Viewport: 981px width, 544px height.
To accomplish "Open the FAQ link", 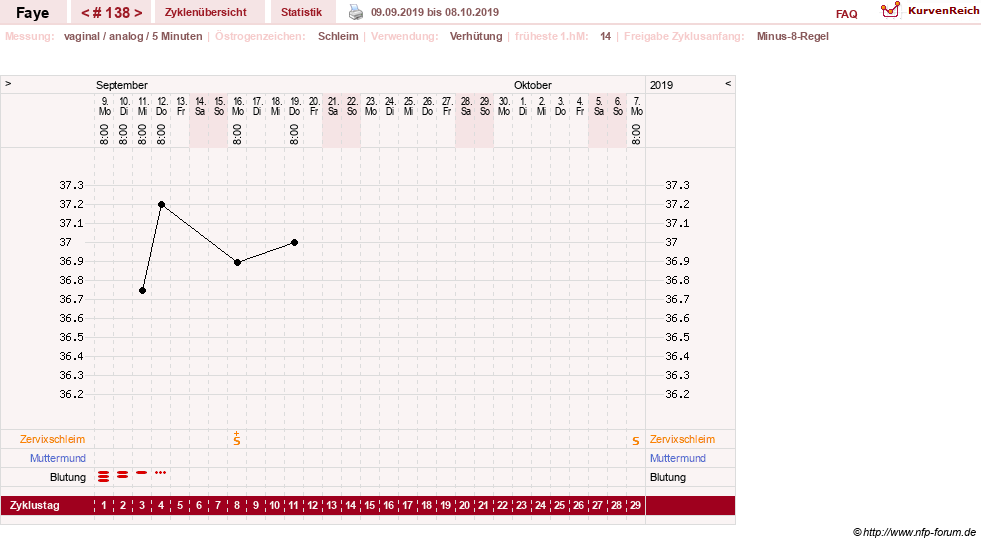I will [846, 14].
